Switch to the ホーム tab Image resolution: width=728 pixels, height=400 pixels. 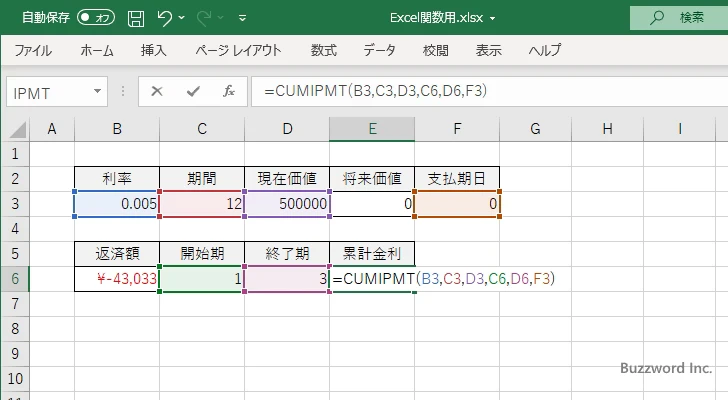tap(97, 50)
